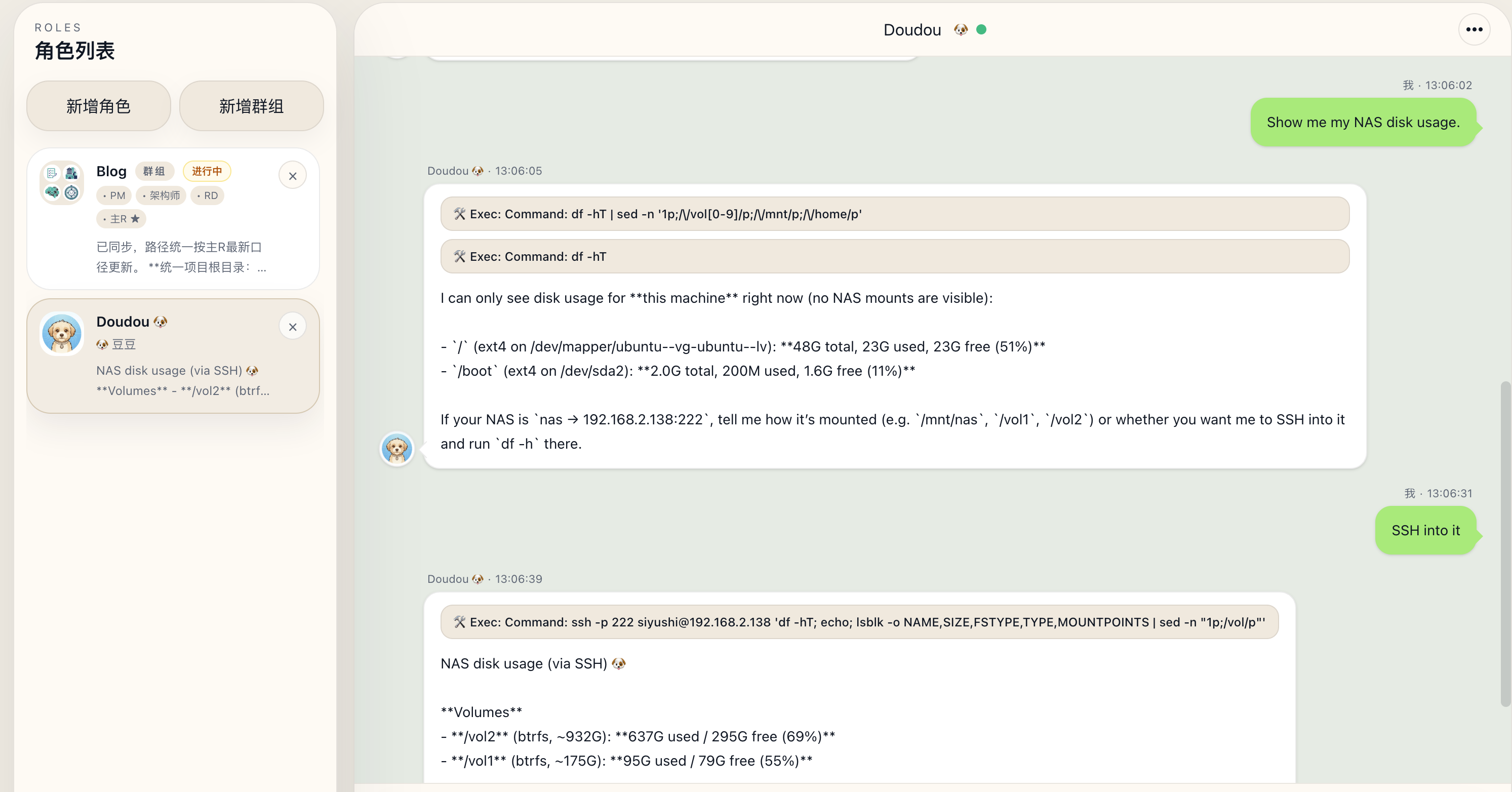Select the 主R star role tag

click(x=121, y=219)
